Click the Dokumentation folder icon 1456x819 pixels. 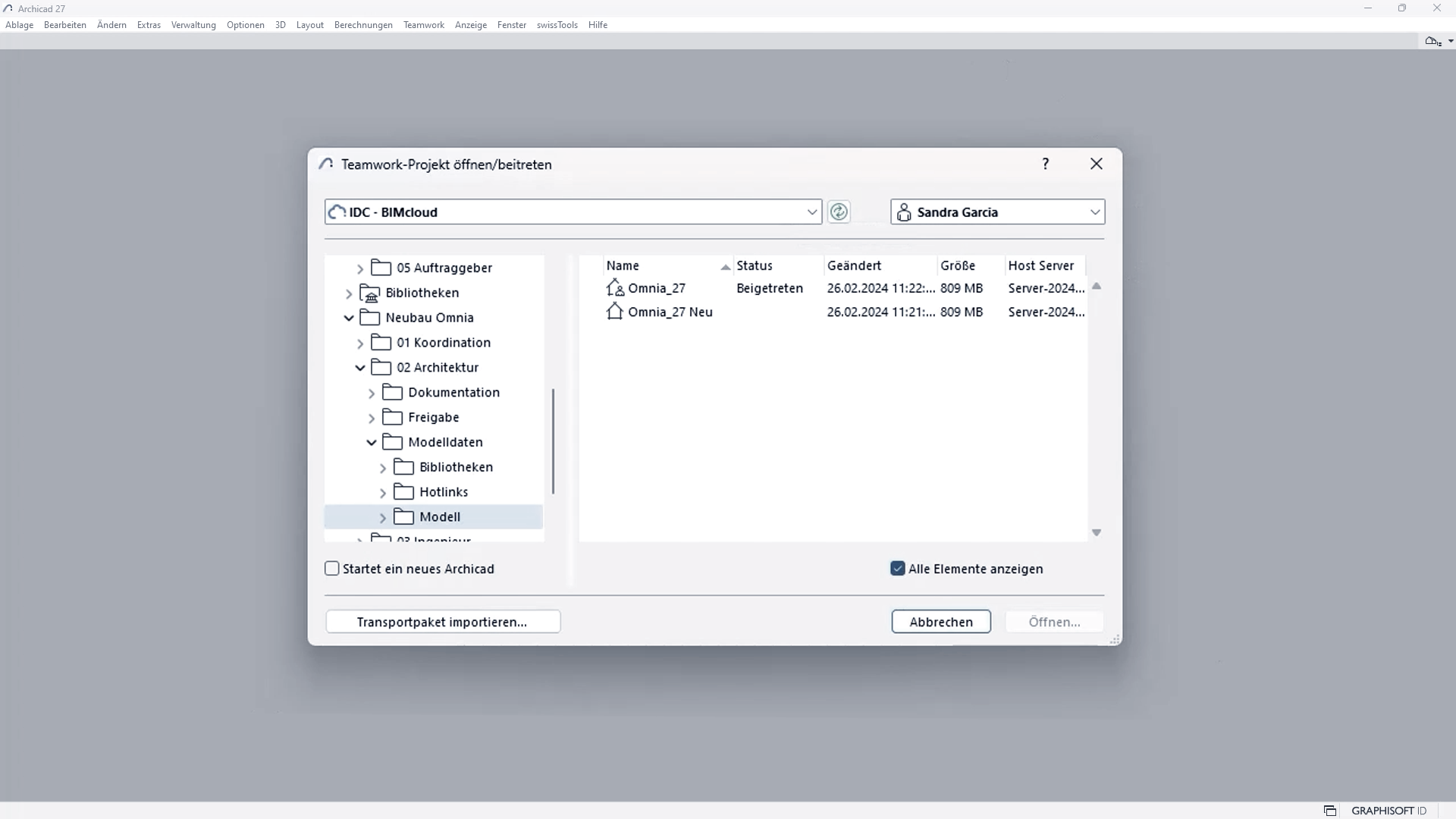(393, 392)
